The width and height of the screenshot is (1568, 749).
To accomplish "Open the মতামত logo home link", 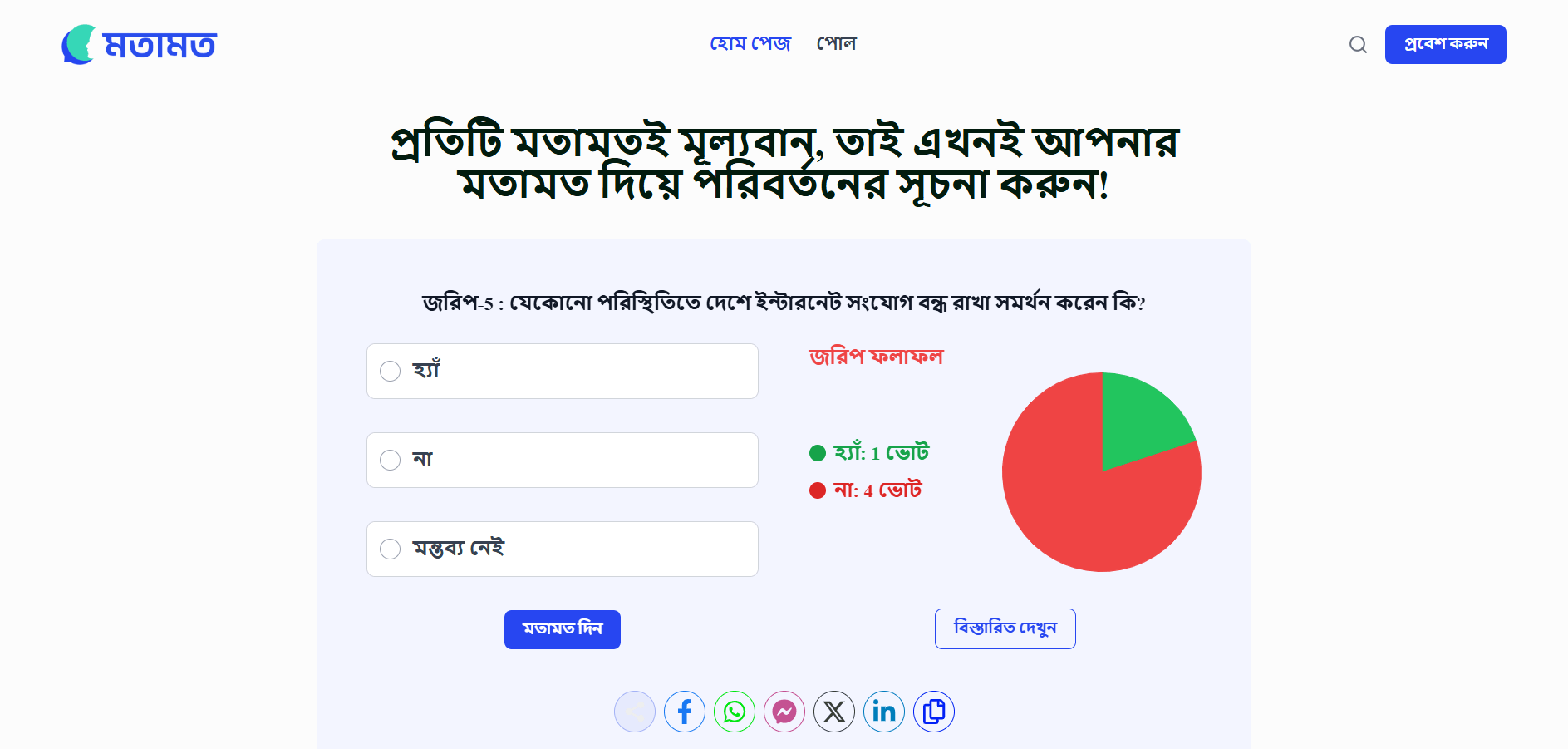I will [139, 44].
